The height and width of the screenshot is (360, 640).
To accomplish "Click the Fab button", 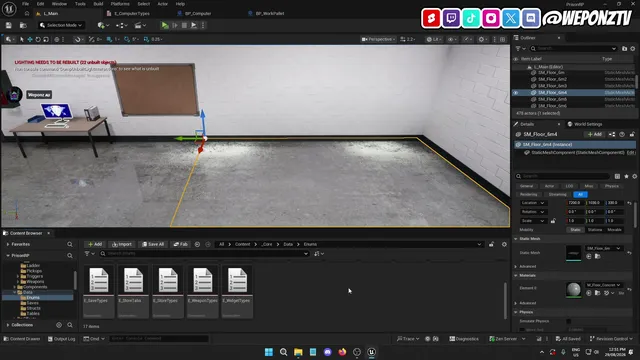I will click(x=180, y=244).
